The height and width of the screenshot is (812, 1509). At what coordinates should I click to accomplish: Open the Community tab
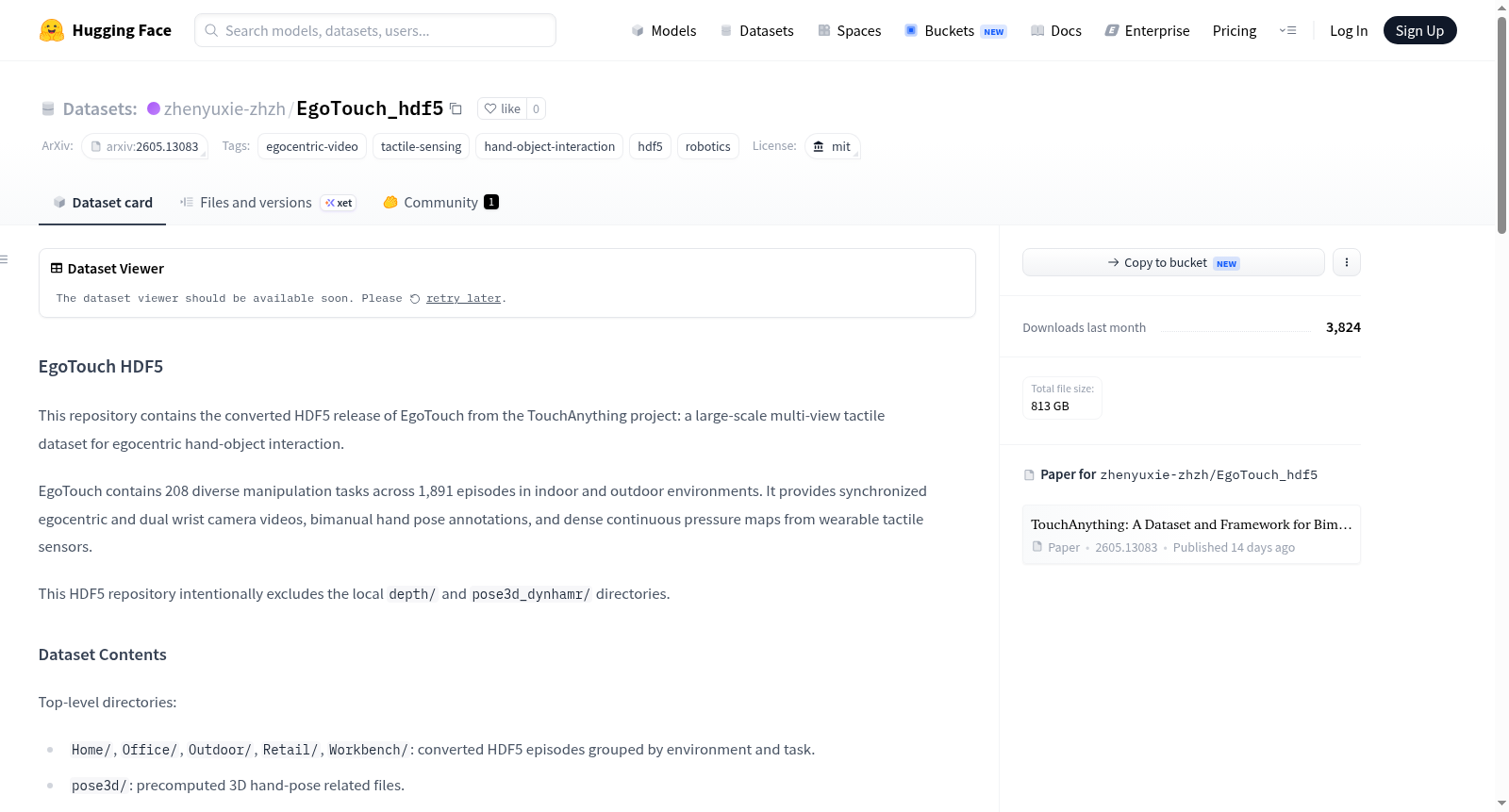(440, 202)
